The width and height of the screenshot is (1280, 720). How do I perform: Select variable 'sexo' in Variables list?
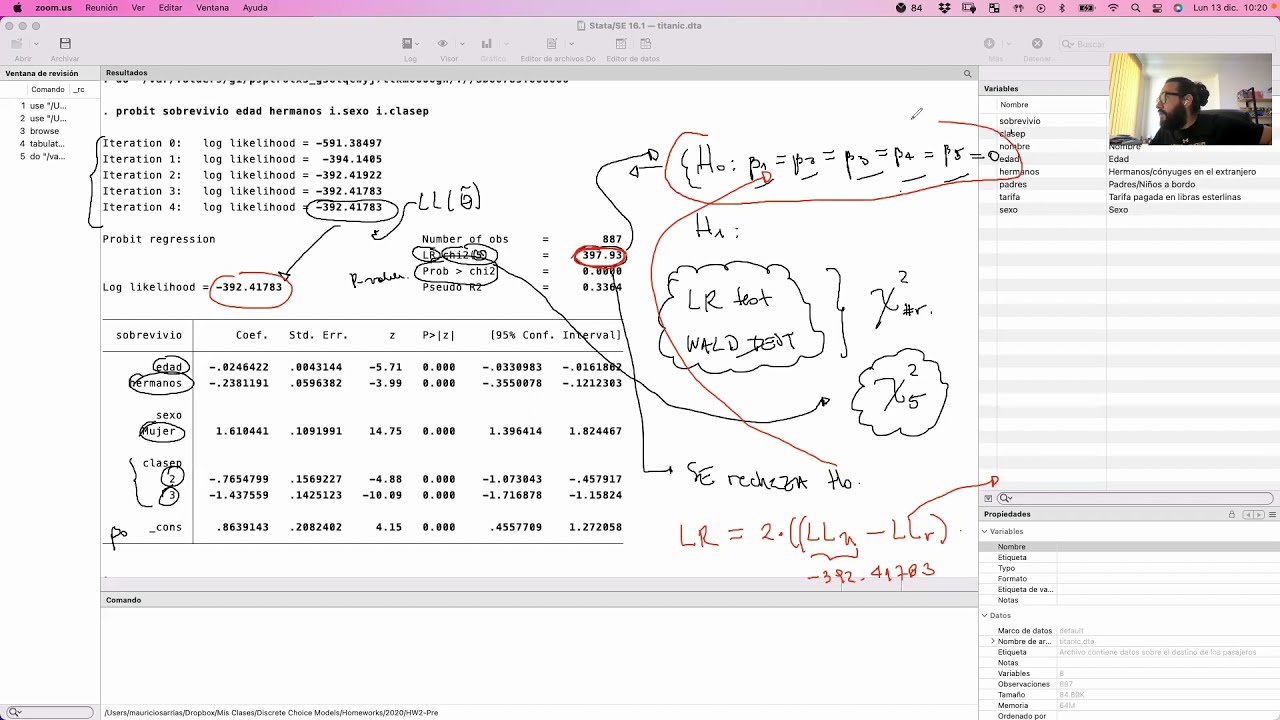point(1008,210)
